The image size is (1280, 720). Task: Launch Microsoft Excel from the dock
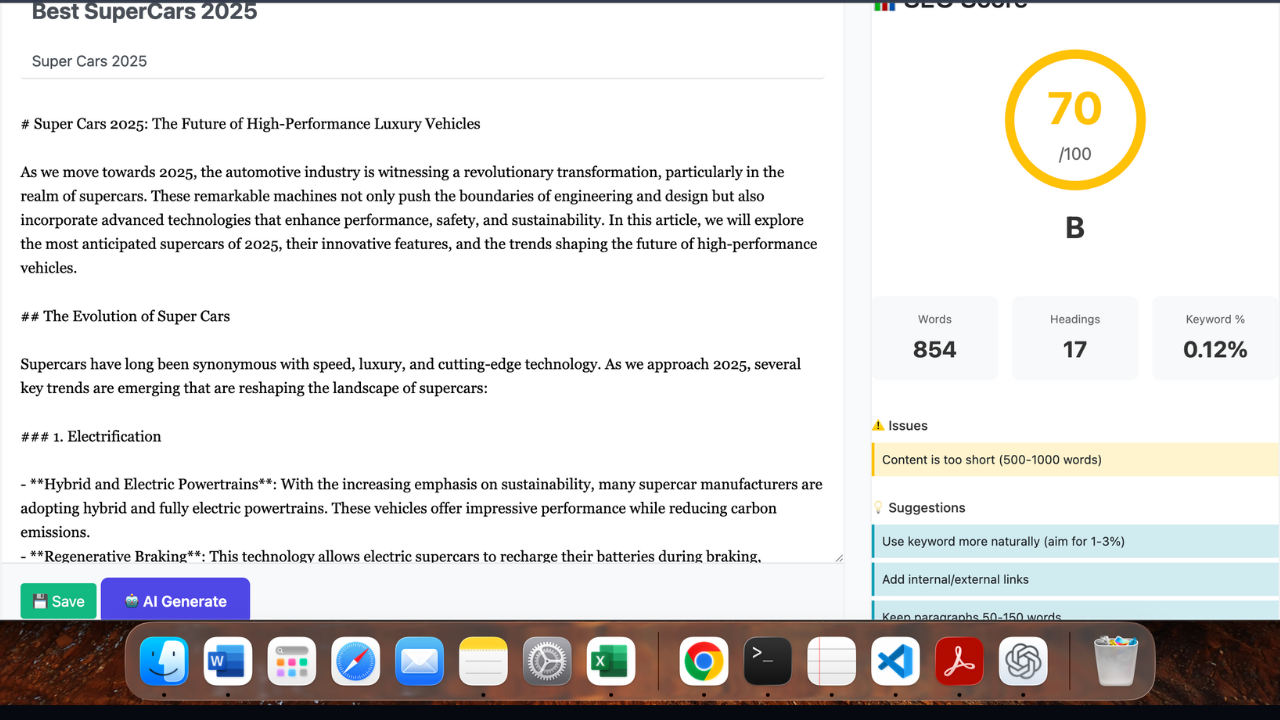click(x=611, y=661)
